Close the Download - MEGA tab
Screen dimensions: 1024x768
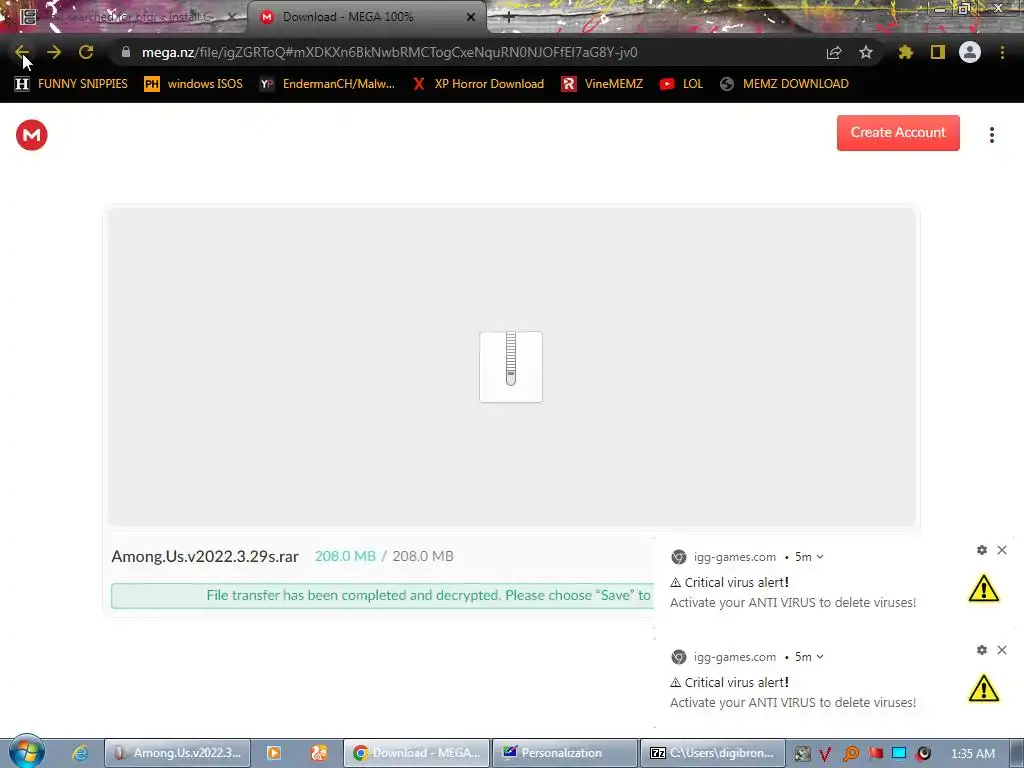point(471,17)
